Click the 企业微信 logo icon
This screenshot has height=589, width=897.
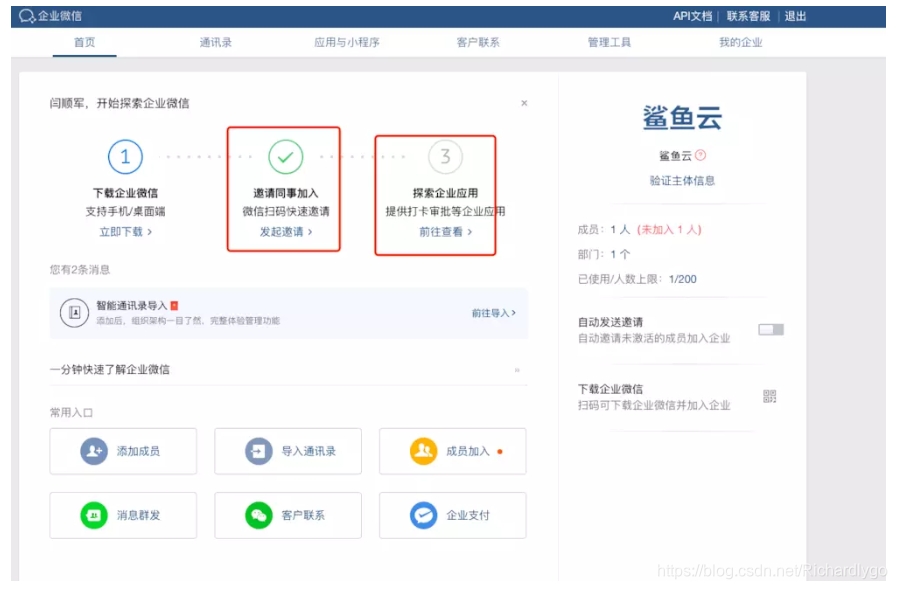tap(27, 16)
